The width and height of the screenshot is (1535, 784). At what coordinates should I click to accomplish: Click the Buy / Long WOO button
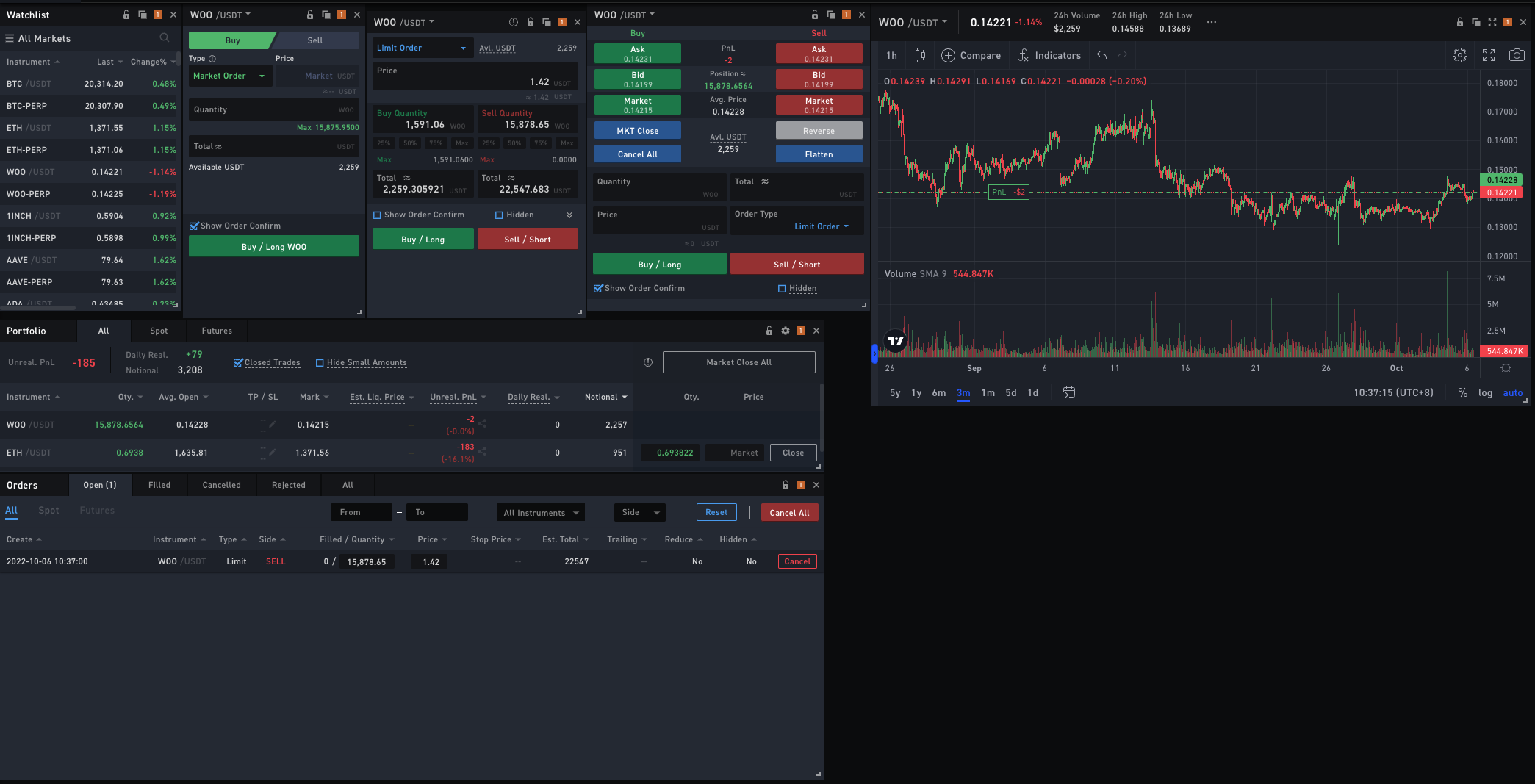tap(274, 247)
